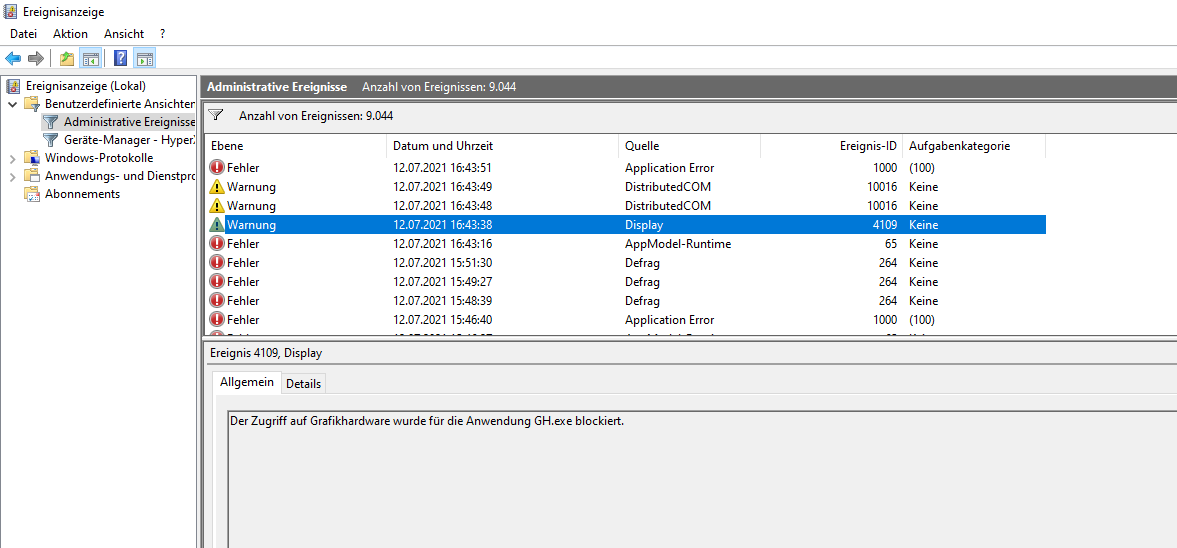1177x548 pixels.
Task: Sort by Datum und Uhrzeit column header
Action: tap(502, 146)
